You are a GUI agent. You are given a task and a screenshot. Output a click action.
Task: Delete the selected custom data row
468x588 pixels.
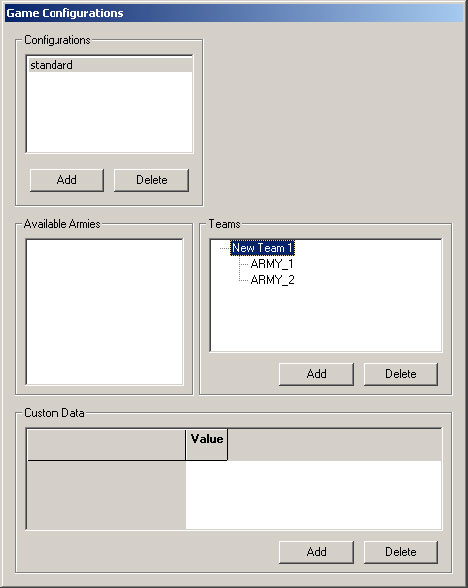pos(400,552)
